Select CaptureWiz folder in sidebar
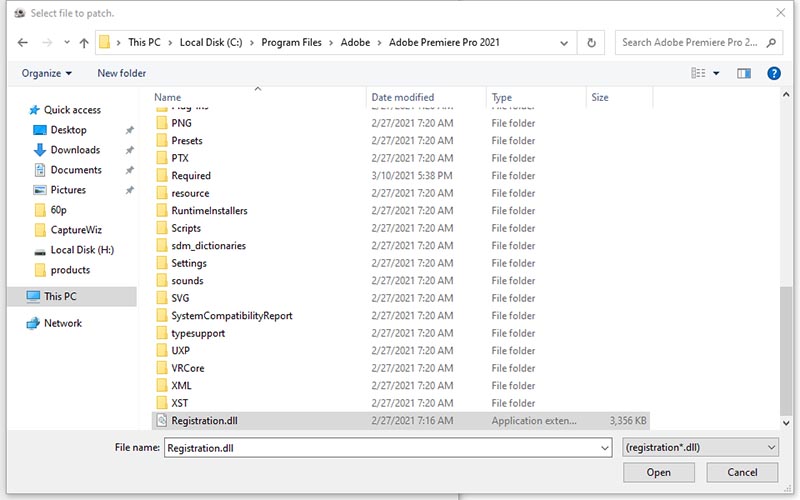The height and width of the screenshot is (500, 800). coord(68,230)
